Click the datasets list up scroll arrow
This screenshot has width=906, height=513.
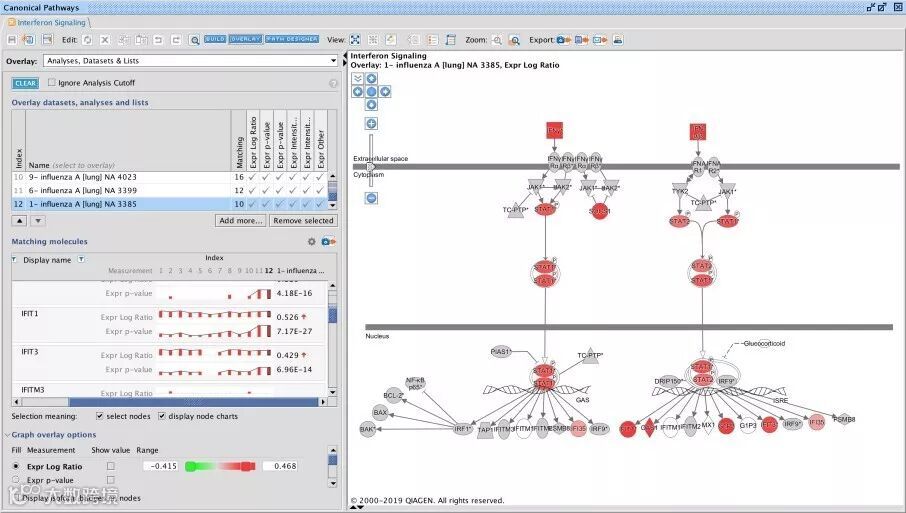(333, 175)
